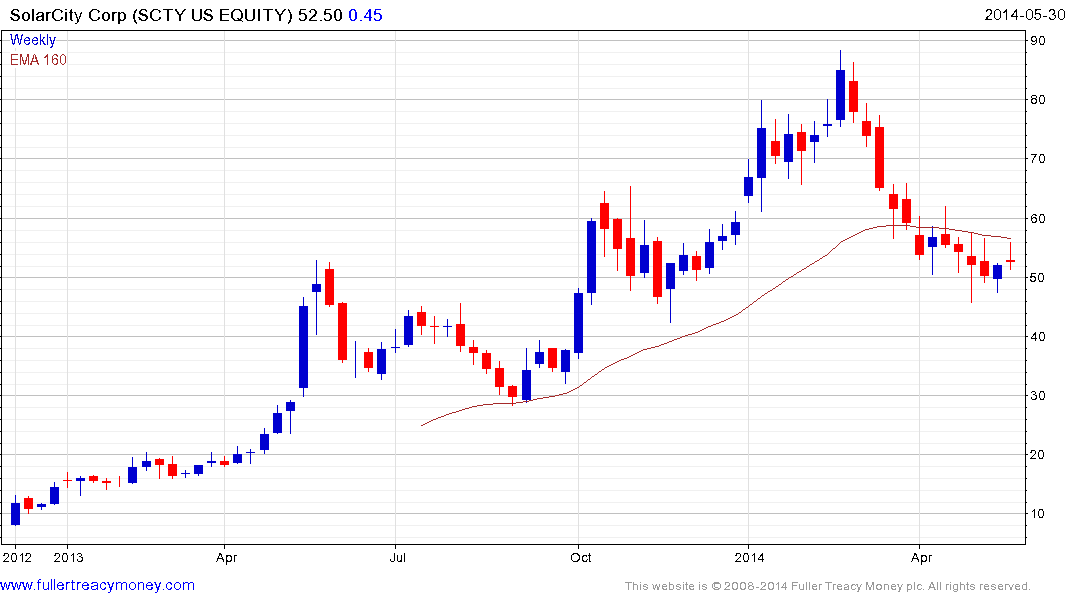The image size is (1075, 600).
Task: Select the last price value 52.50
Action: coord(320,15)
